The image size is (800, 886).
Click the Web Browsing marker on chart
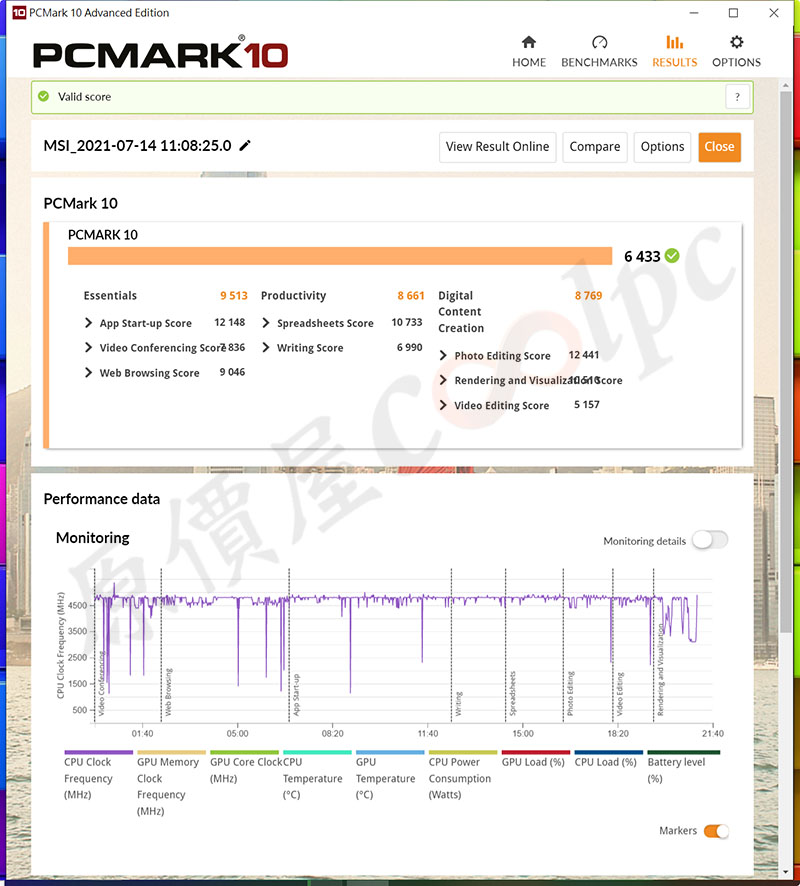(x=168, y=692)
